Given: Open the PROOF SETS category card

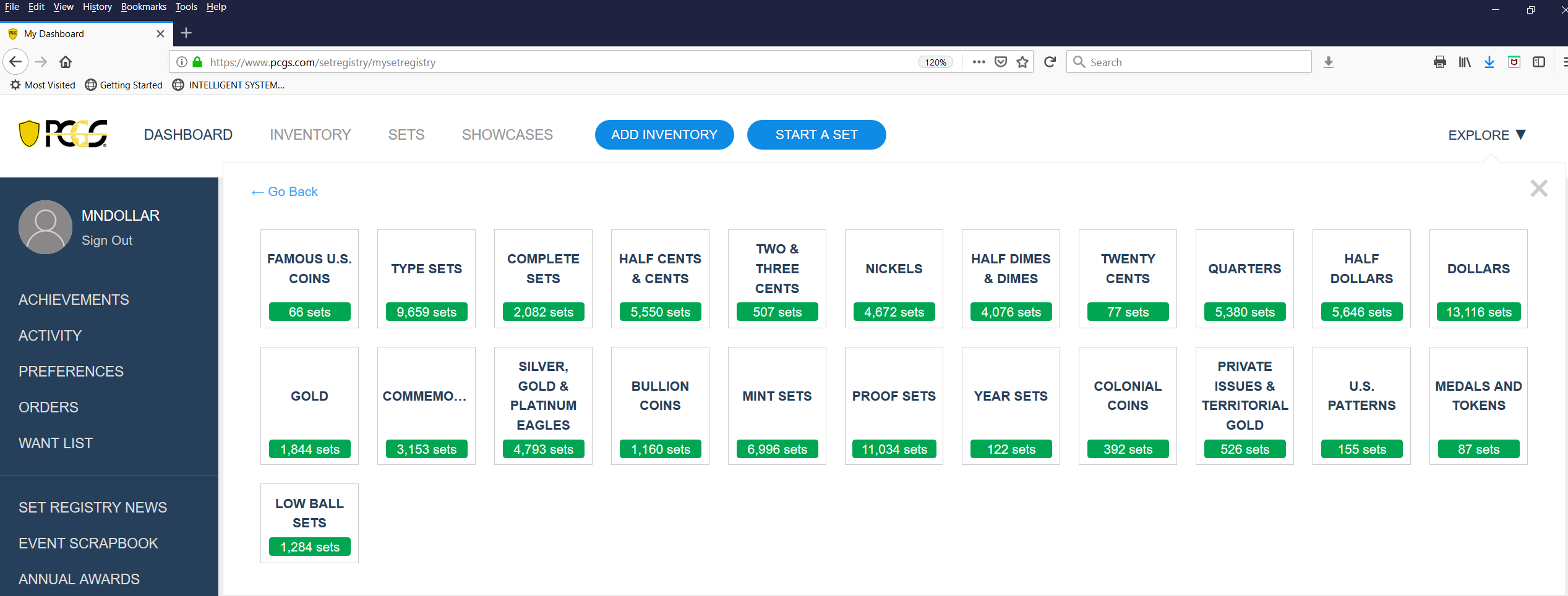Looking at the screenshot, I should [894, 406].
